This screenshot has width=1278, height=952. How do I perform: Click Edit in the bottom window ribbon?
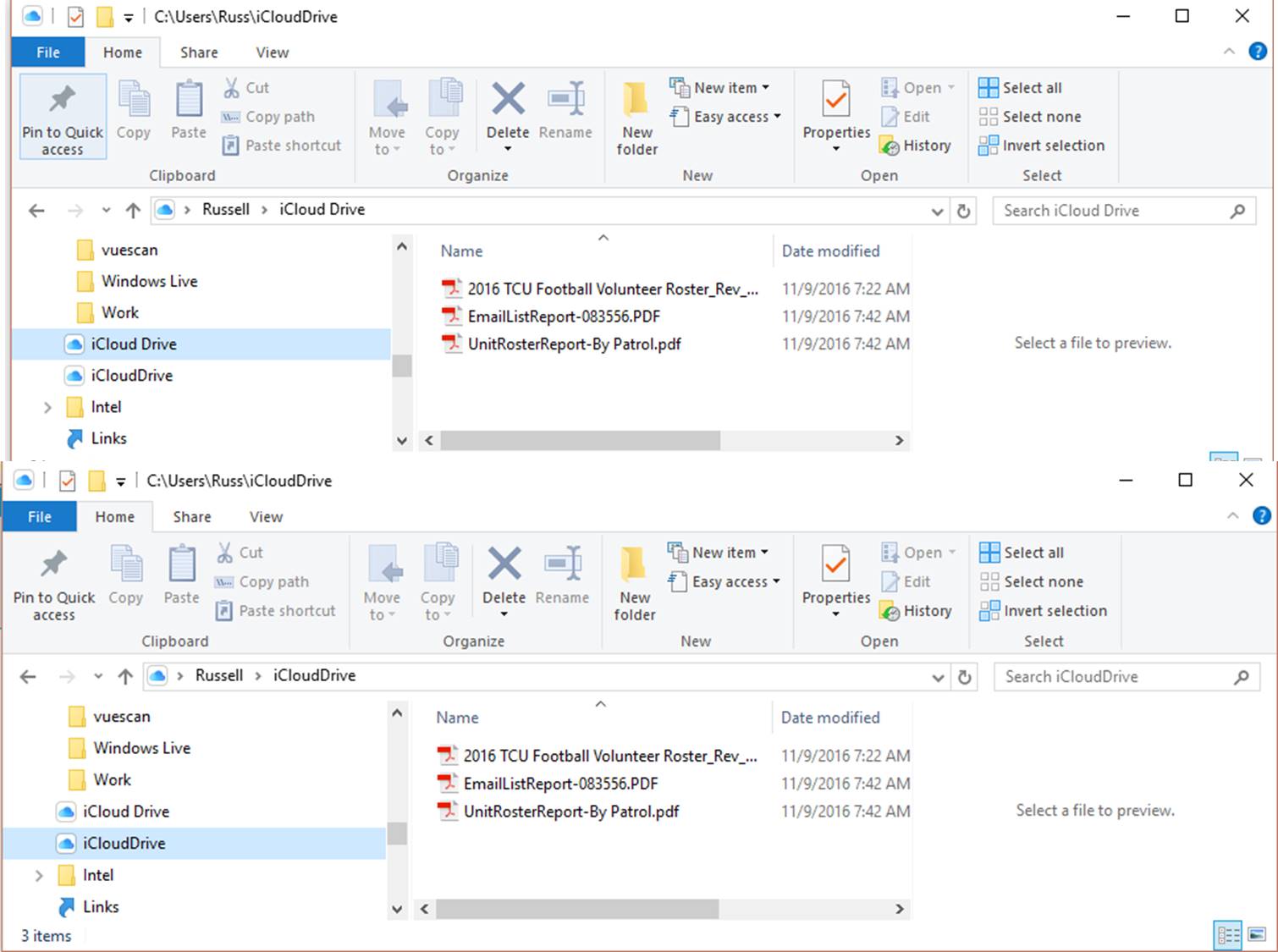(x=906, y=582)
